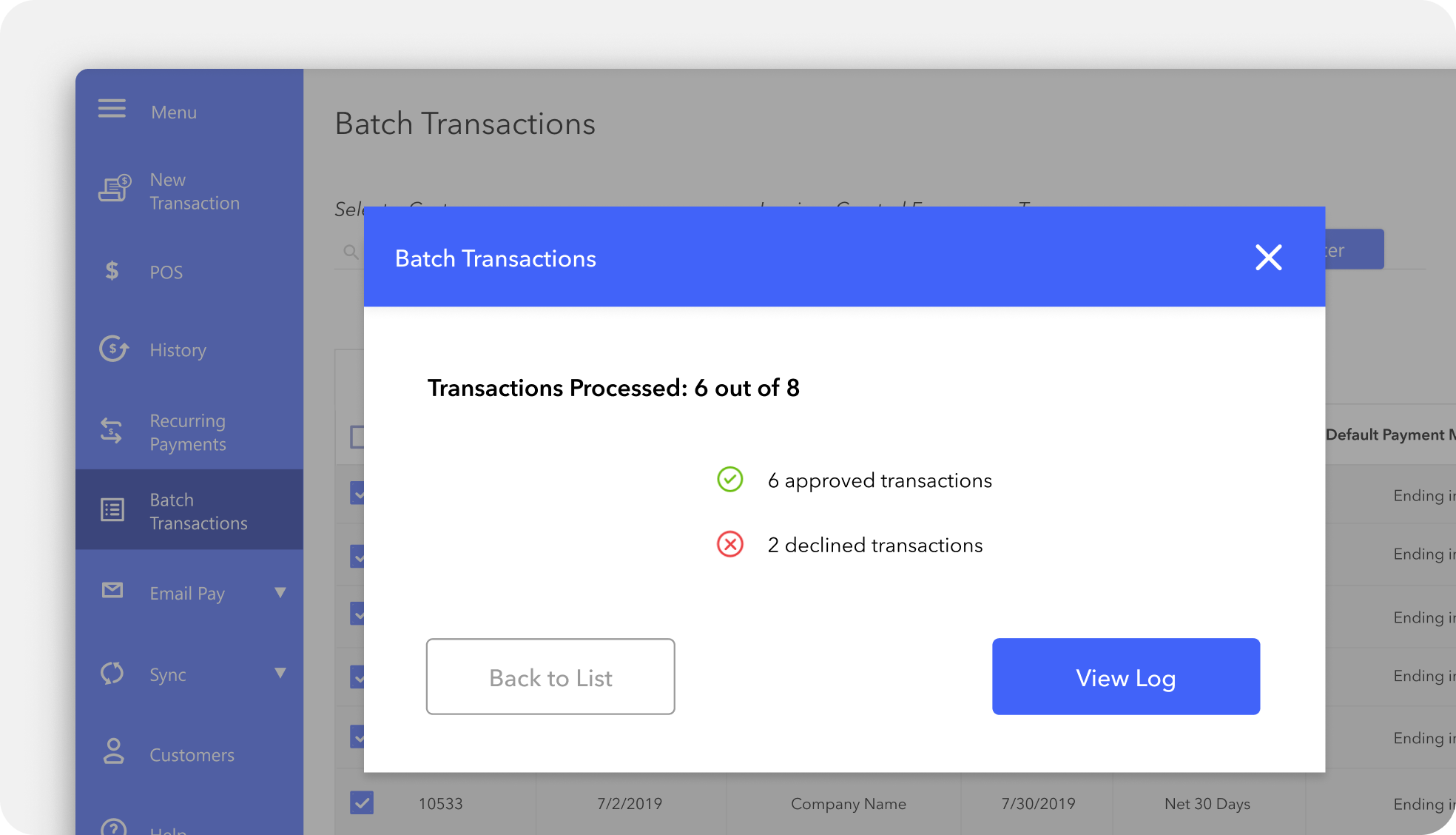Screen dimensions: 1456x835
Task: Expand the Email Pay submenu arrow
Action: [x=280, y=592]
